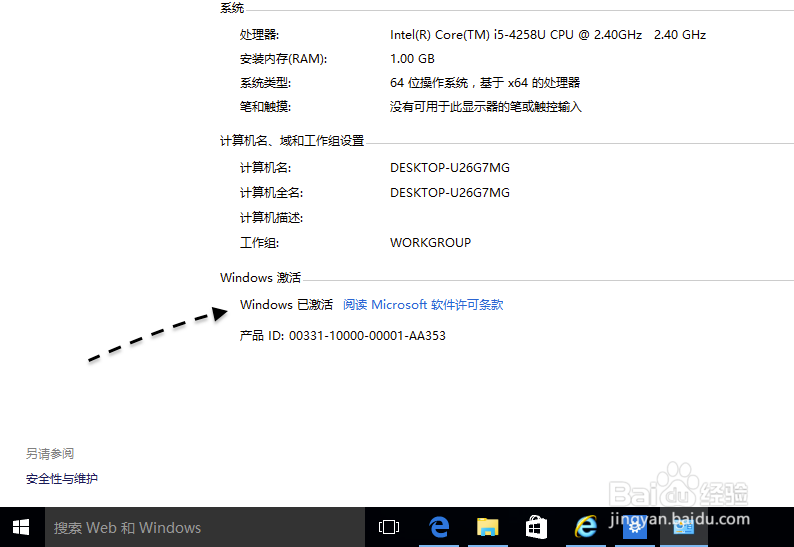Launch Microsoft Edge from the taskbar
The width and height of the screenshot is (794, 547).
click(x=439, y=527)
